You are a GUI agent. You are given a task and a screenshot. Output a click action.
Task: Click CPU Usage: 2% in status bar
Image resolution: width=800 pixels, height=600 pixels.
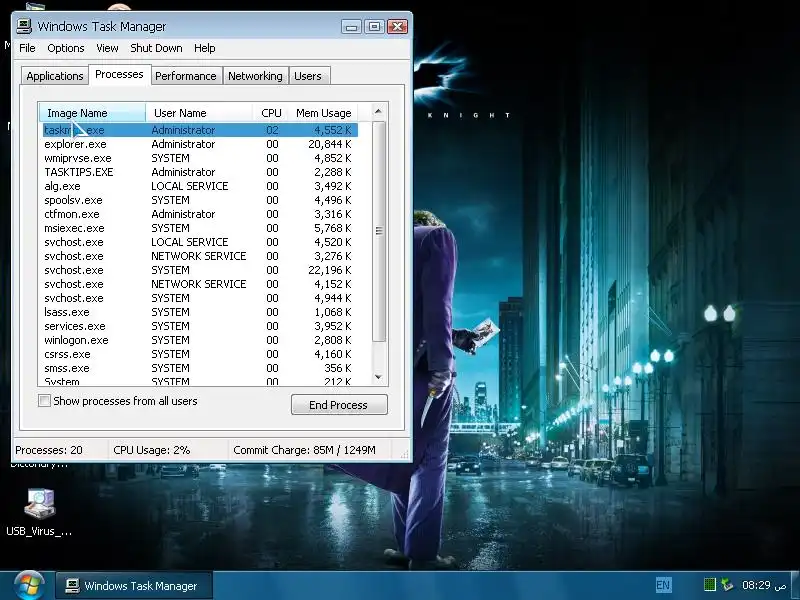(152, 450)
